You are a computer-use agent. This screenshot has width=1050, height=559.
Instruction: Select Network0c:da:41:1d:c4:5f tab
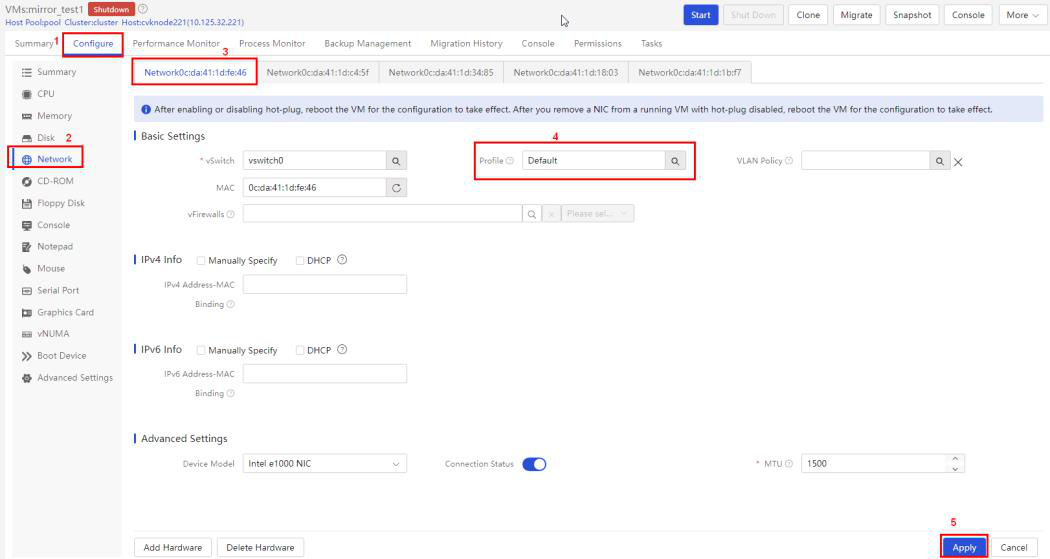tap(317, 72)
